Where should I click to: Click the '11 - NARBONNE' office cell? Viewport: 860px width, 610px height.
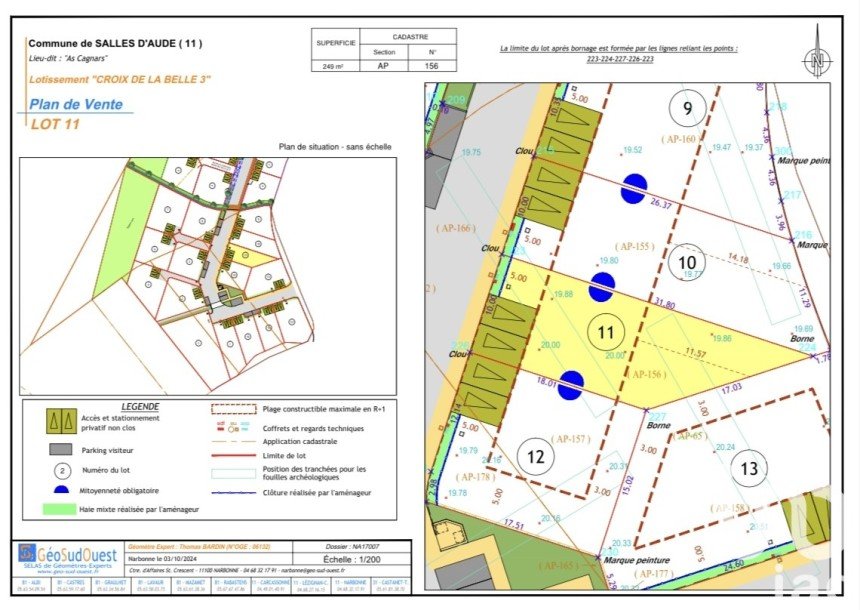(352, 583)
